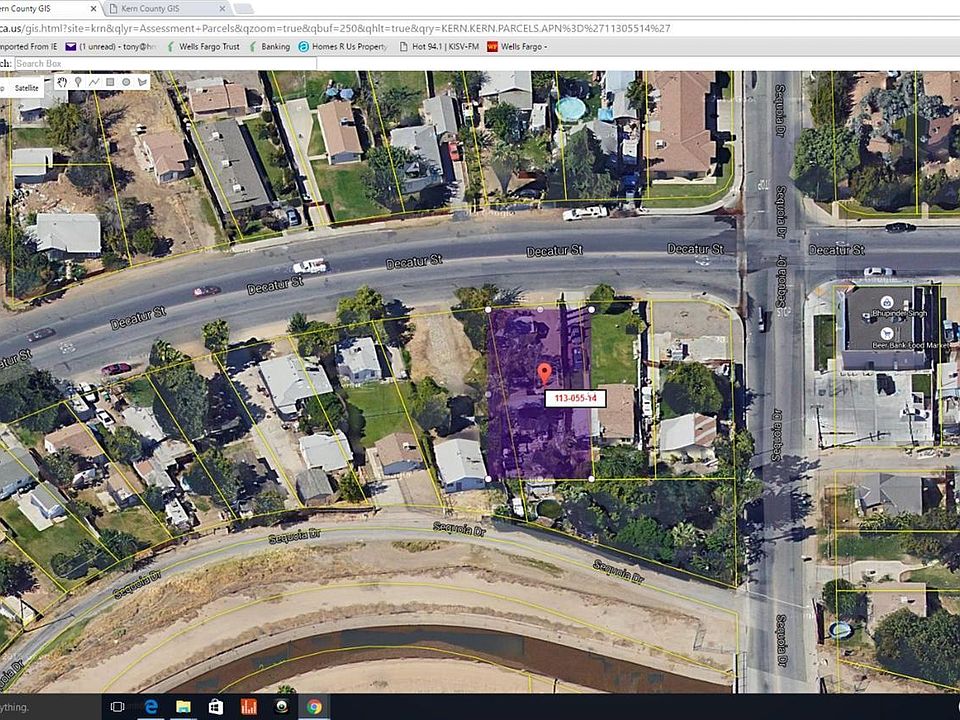
Task: Choose the marker pin drawing tool
Action: [x=78, y=82]
